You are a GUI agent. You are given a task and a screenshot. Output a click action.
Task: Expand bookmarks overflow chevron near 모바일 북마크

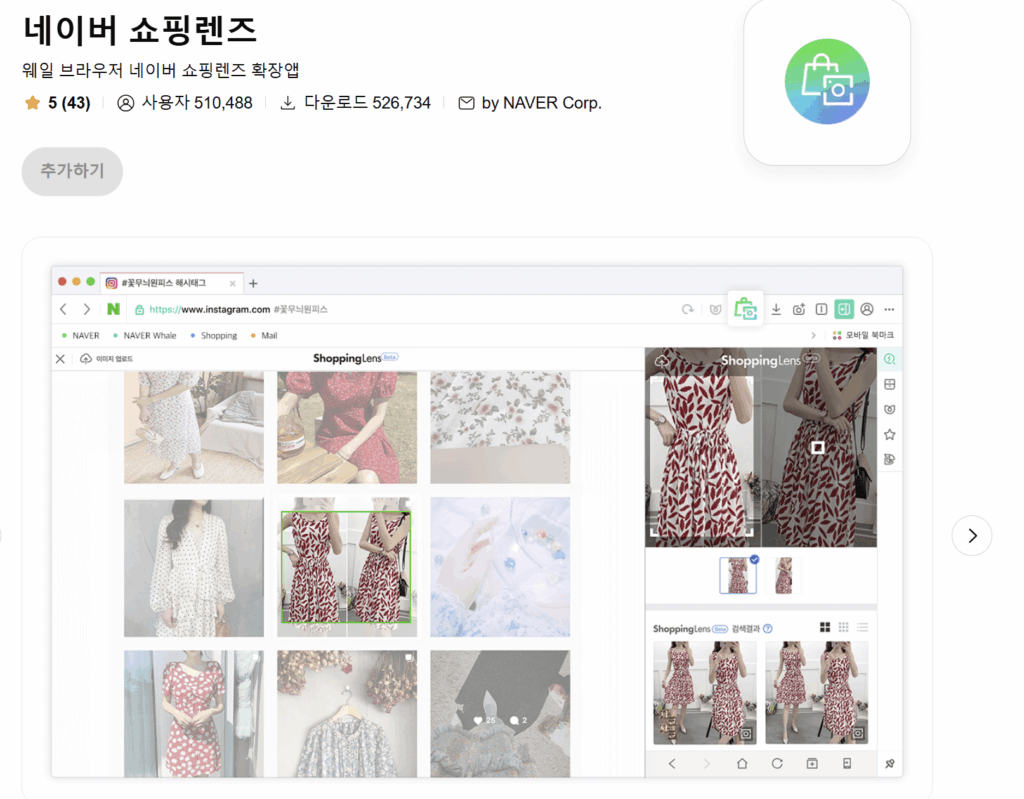[813, 335]
